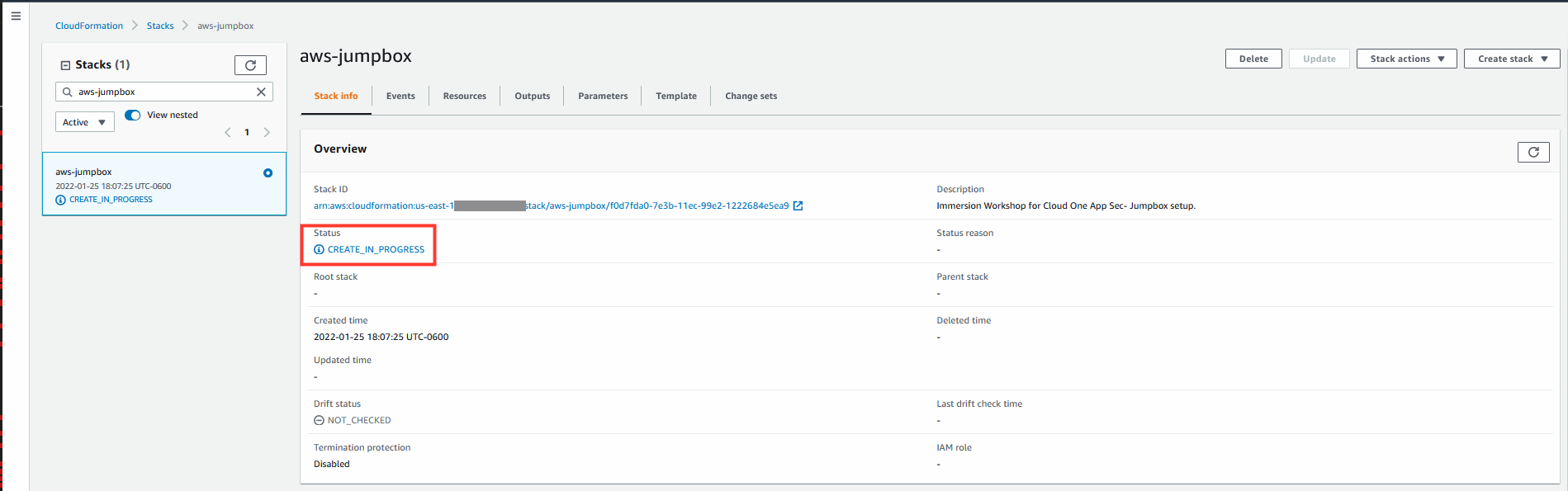The height and width of the screenshot is (491, 1568).
Task: Show the Change sets tab
Action: click(751, 96)
